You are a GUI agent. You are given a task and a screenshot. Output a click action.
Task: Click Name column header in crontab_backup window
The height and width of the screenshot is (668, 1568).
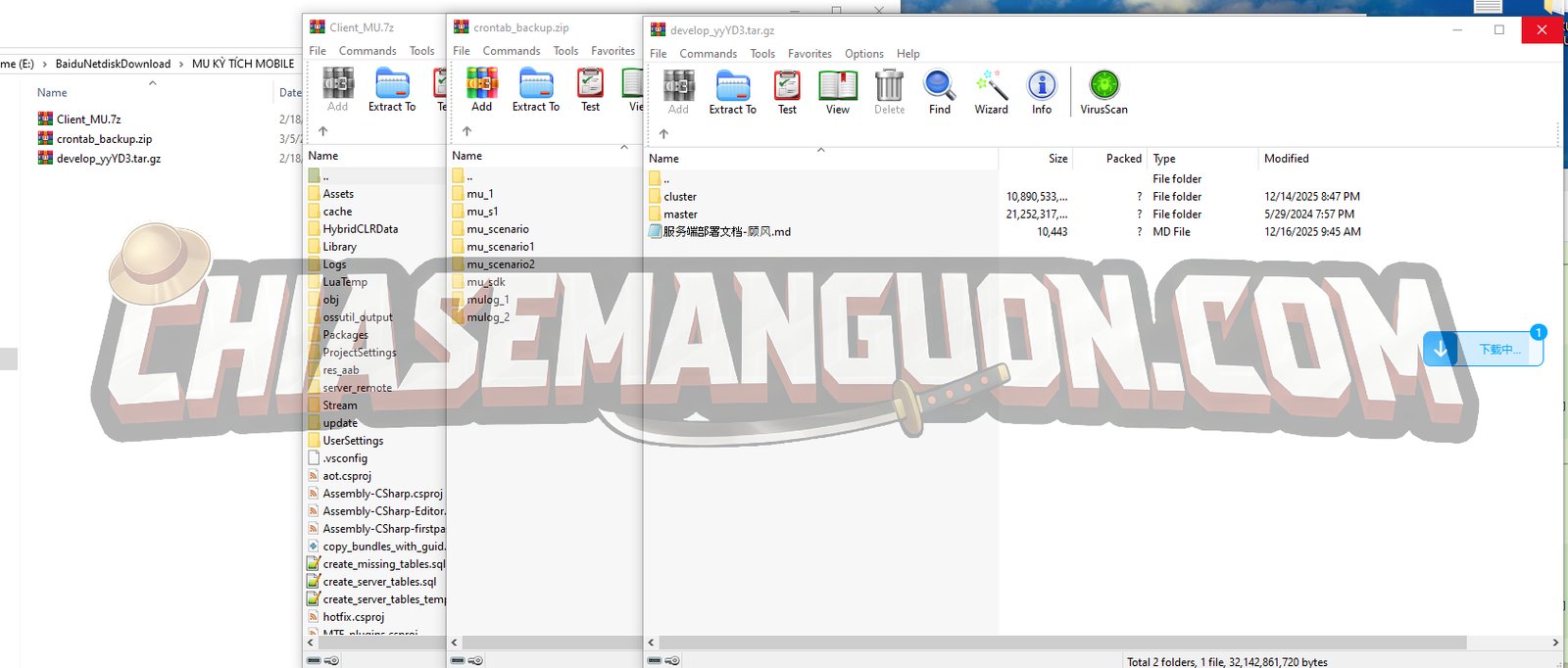click(467, 156)
